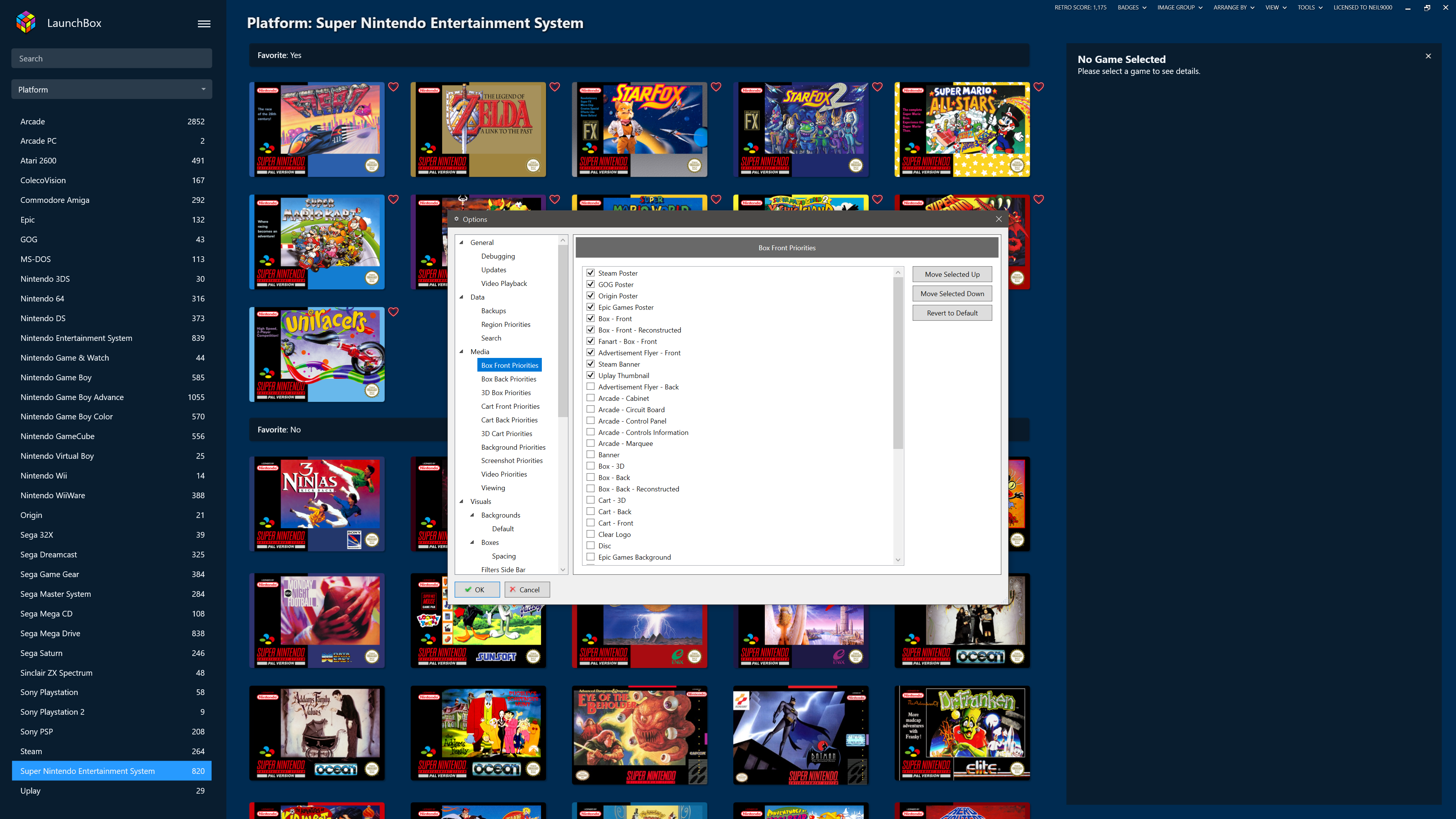Click heart icon beside Super Mario Kart
The width and height of the screenshot is (1456, 819).
pos(394,199)
